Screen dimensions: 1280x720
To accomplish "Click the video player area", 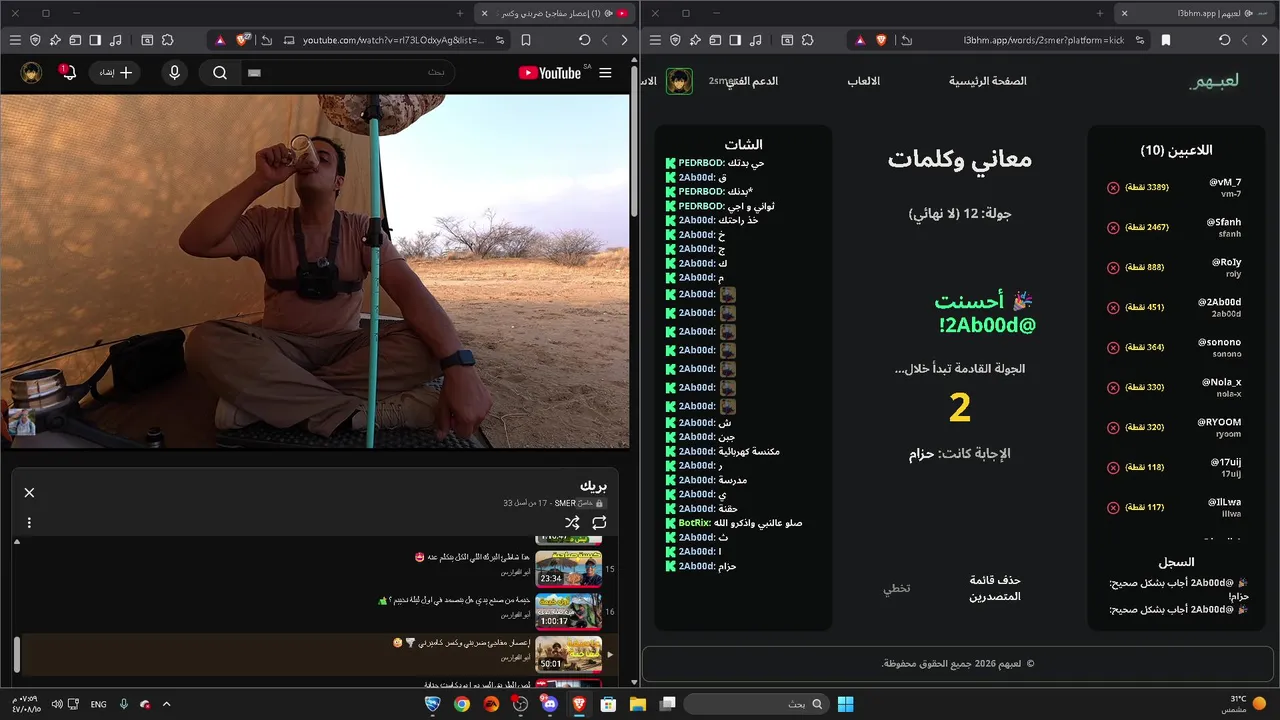I will [315, 271].
